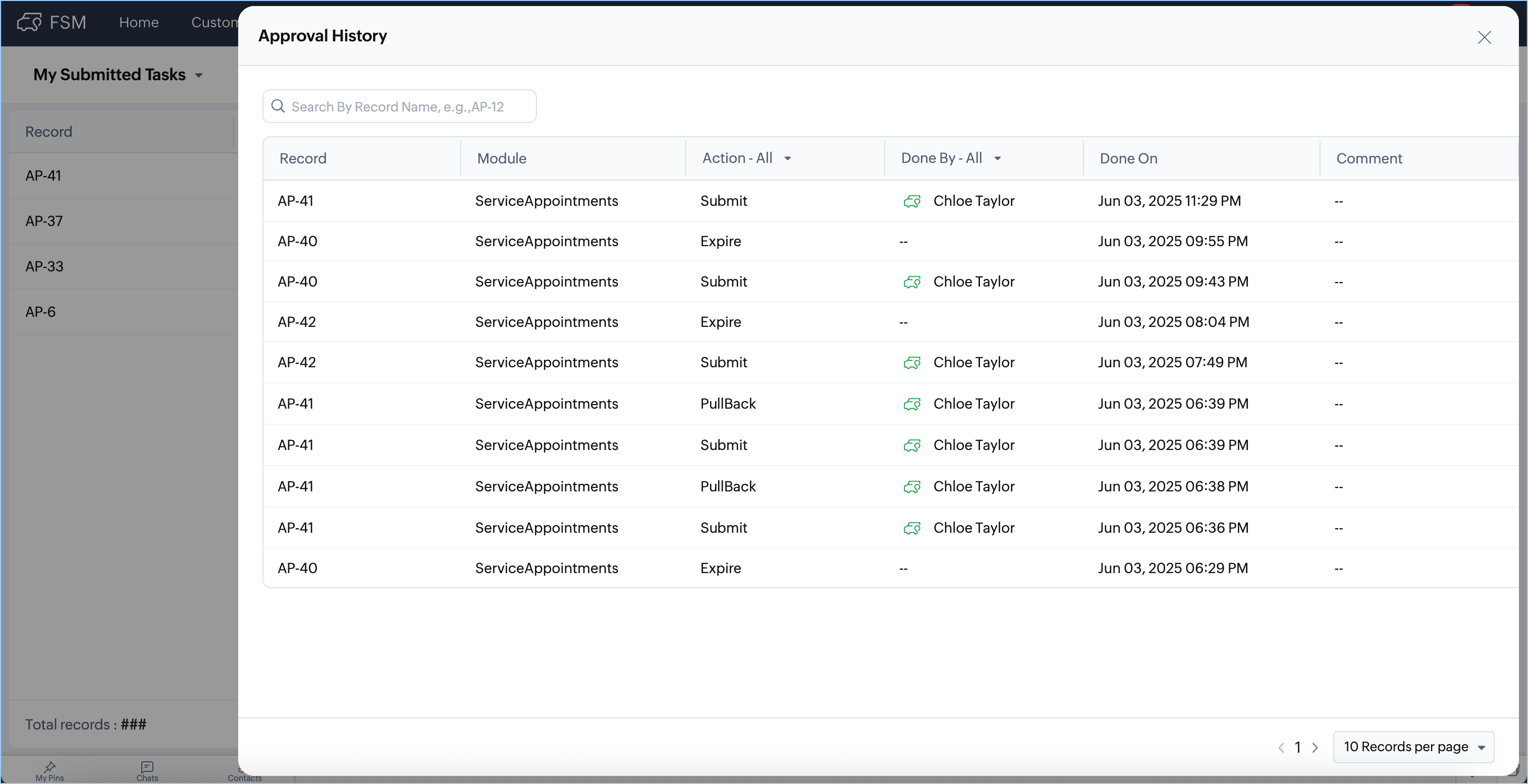Click Chloe Taylor's avatar icon in first row
The width and height of the screenshot is (1528, 784).
(912, 202)
